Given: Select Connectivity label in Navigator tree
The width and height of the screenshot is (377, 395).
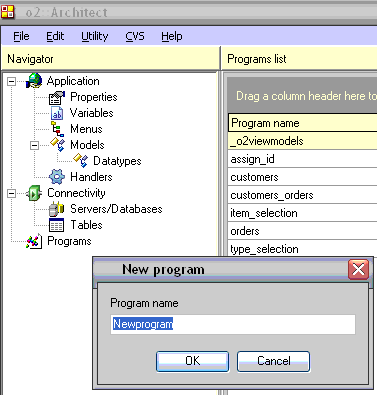Looking at the screenshot, I should click(x=76, y=193).
